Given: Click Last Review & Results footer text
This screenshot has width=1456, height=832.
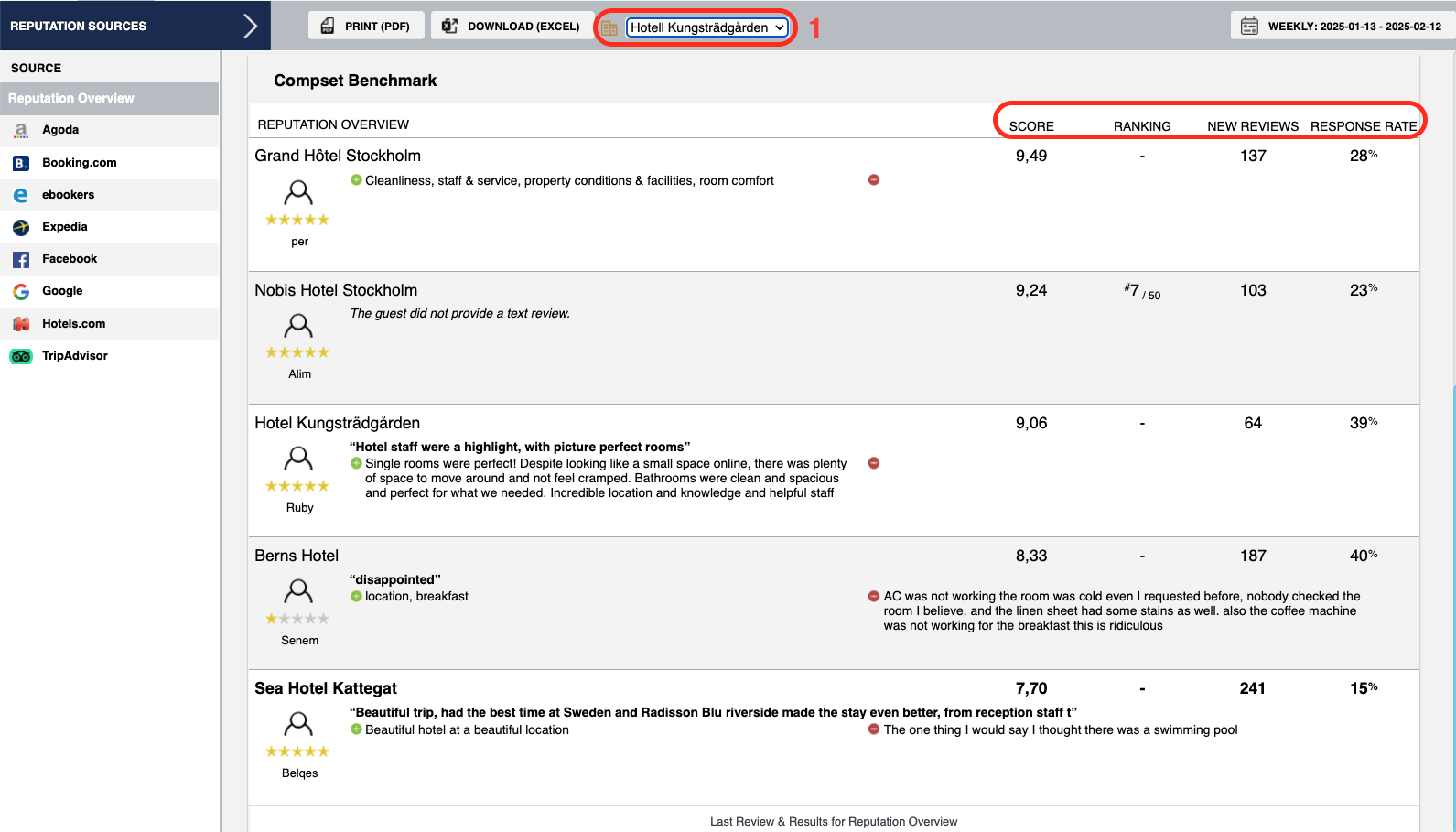Looking at the screenshot, I should (x=834, y=822).
